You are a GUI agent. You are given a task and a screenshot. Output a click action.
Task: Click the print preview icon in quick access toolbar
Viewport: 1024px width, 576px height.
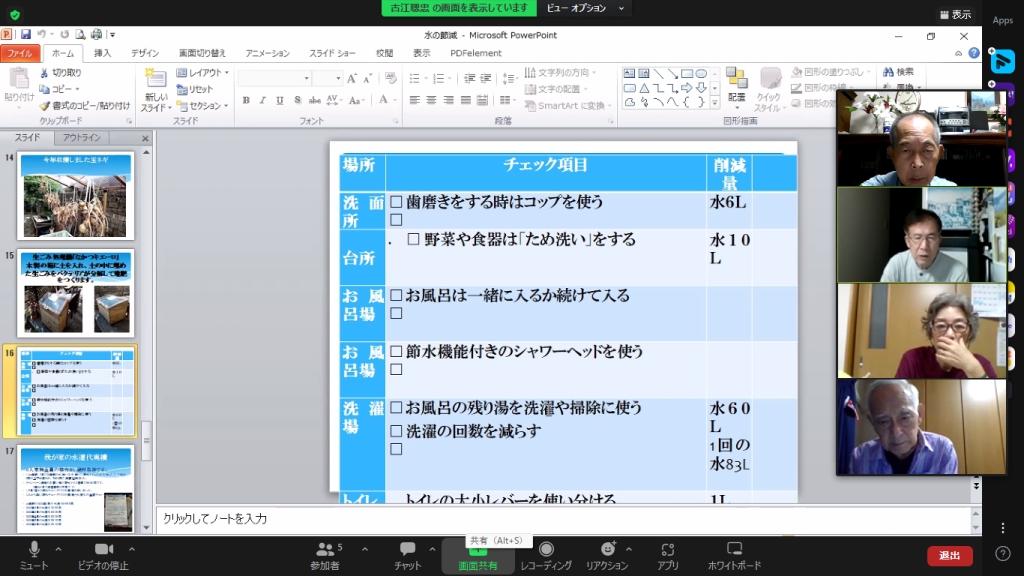pyautogui.click(x=80, y=34)
